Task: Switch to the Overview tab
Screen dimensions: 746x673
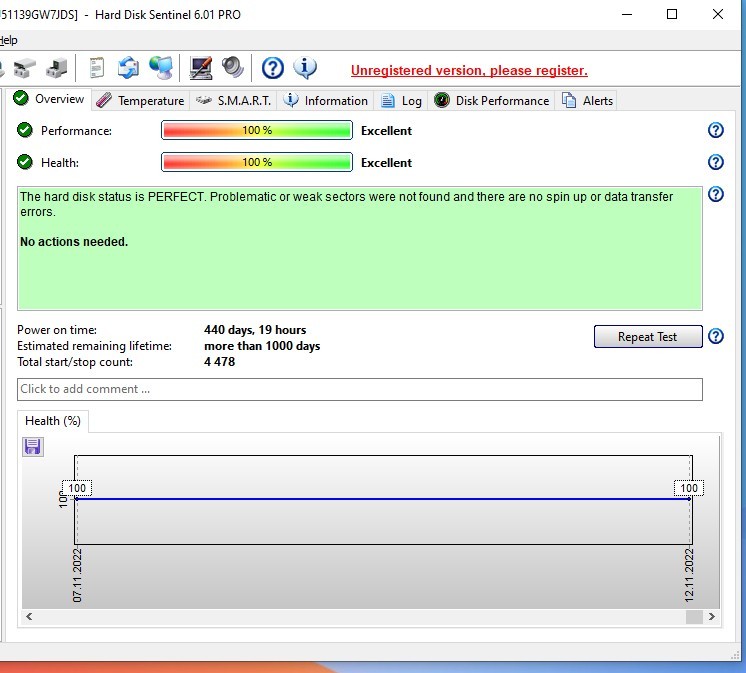Action: [x=49, y=99]
